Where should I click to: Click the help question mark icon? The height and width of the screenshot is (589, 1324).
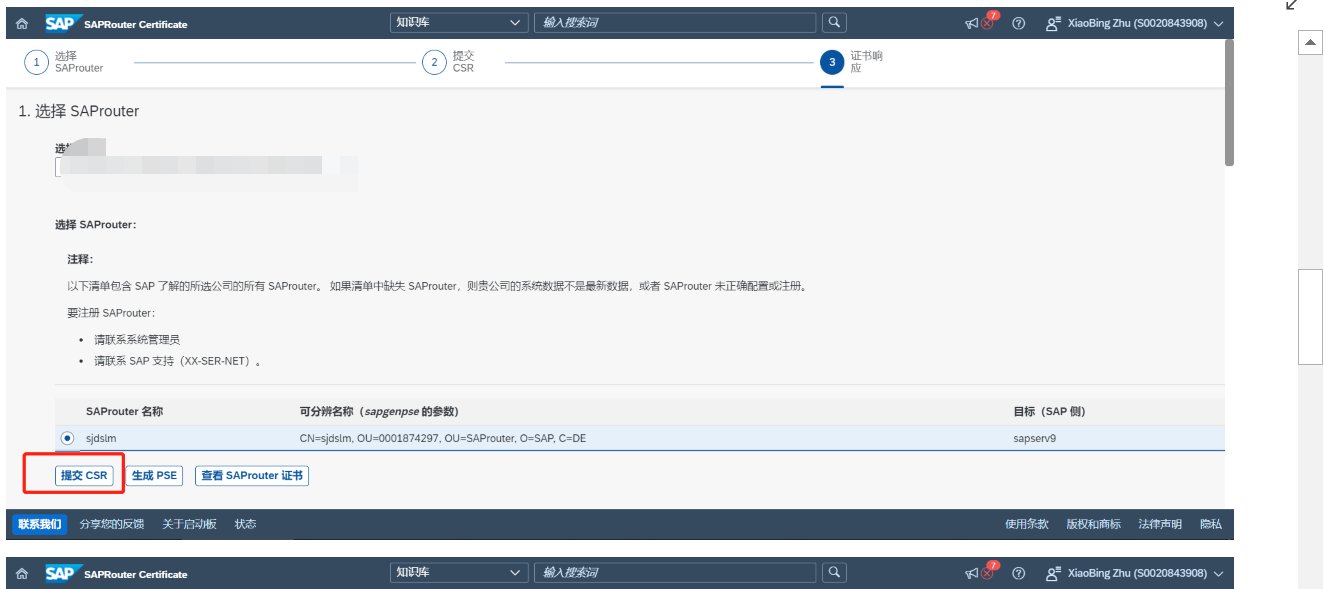[1018, 22]
